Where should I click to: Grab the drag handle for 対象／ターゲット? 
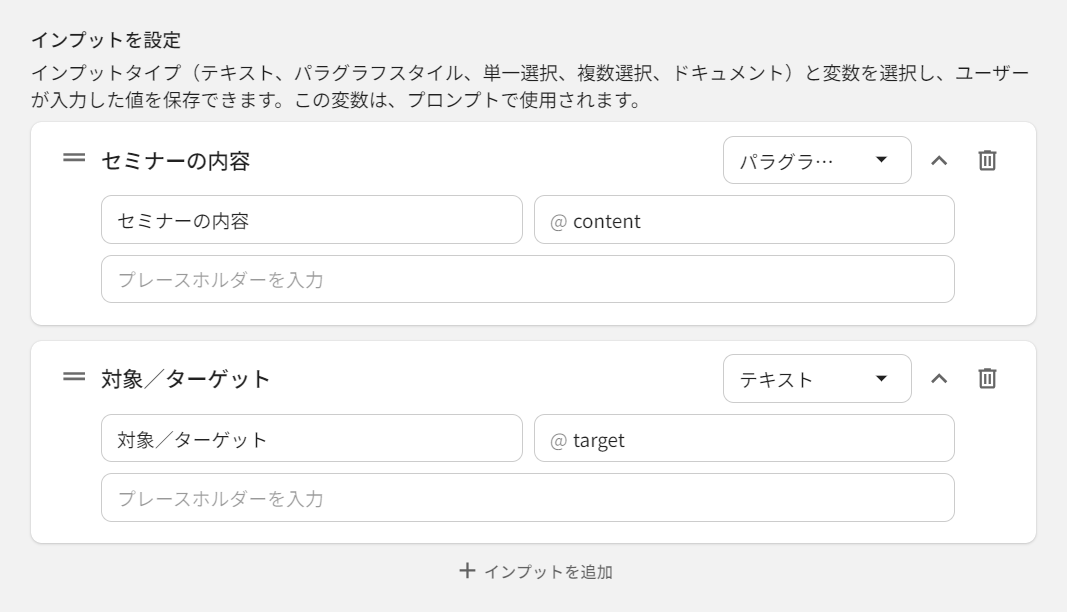click(74, 377)
